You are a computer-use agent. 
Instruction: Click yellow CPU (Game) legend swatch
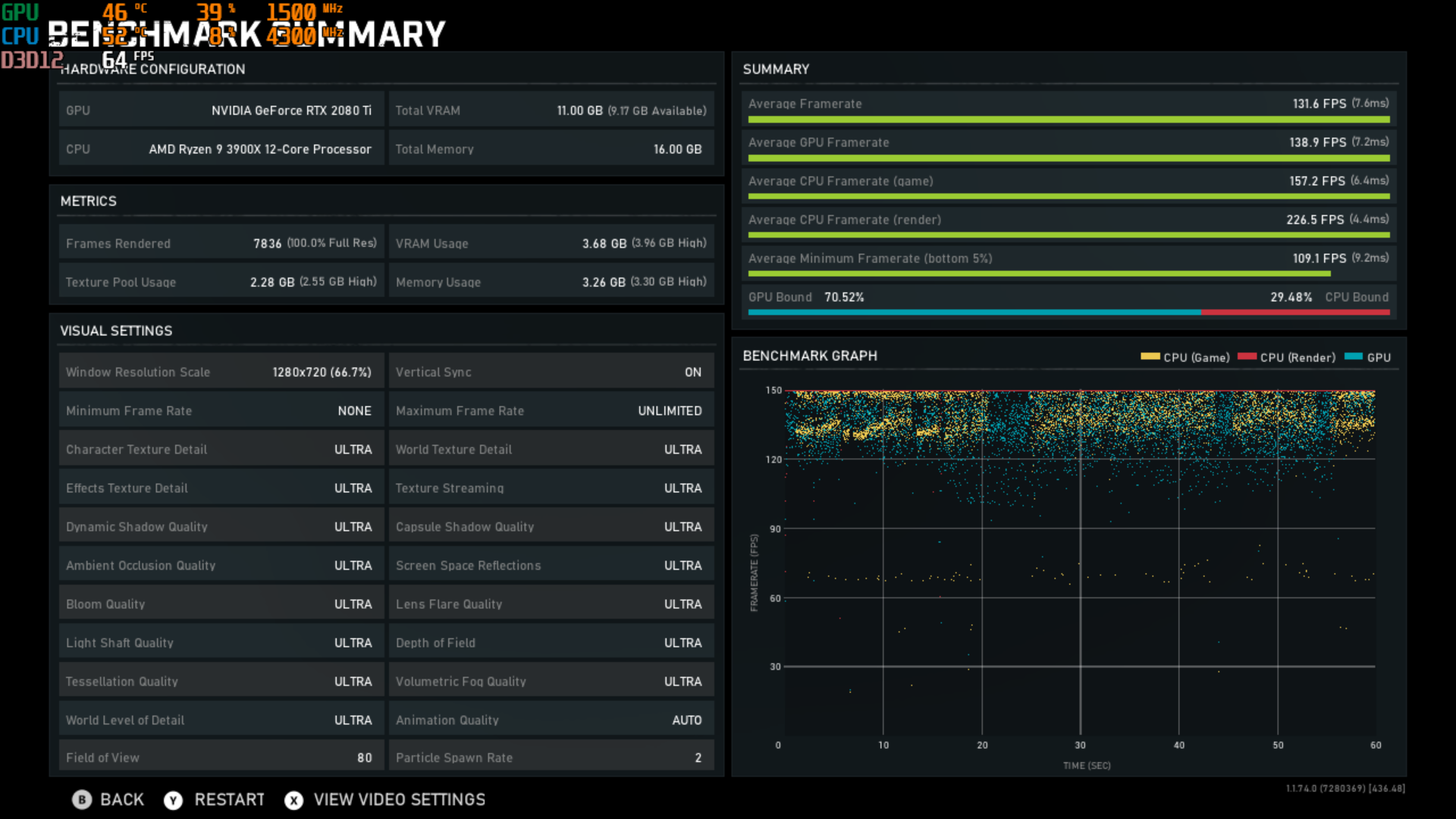coord(1150,356)
